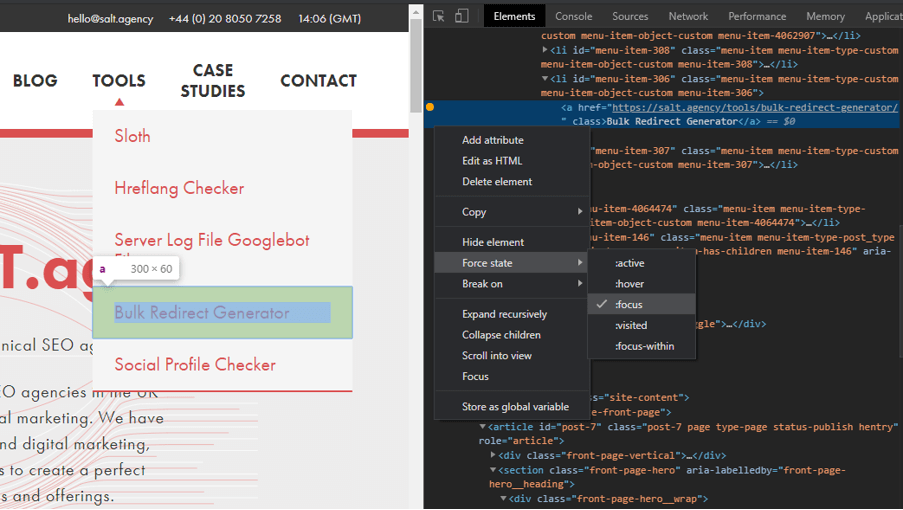Select Delete element in the context menu
This screenshot has height=510, width=903.
click(512, 181)
